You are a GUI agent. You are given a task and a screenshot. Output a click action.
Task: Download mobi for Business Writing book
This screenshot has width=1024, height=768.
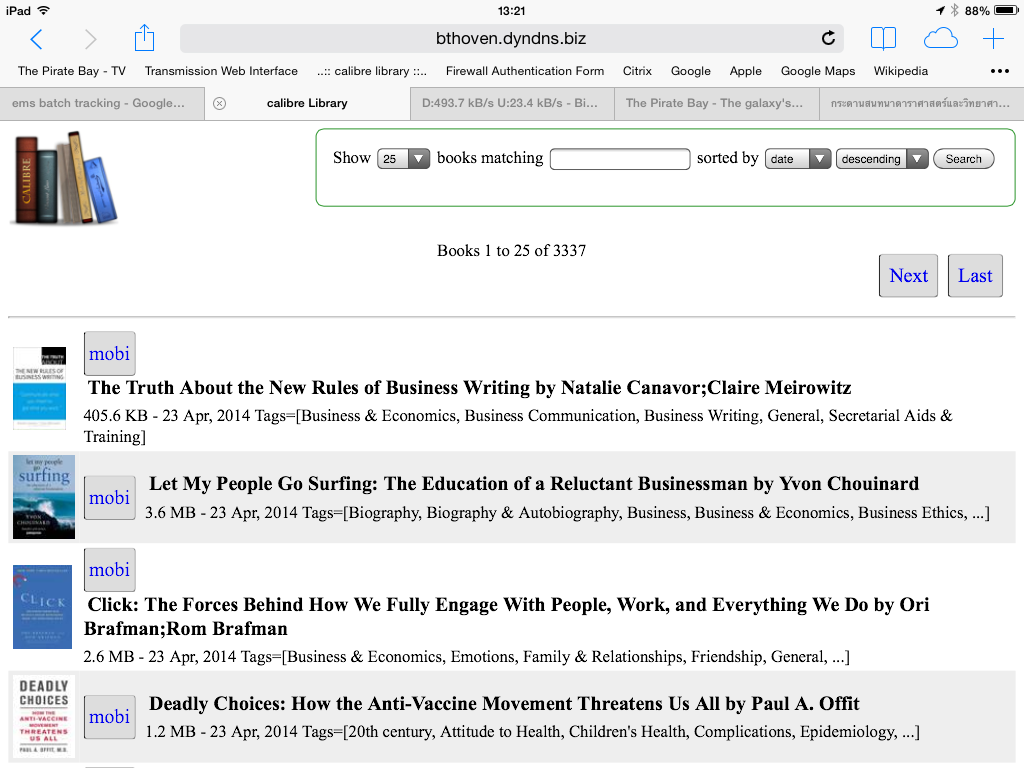tap(110, 354)
